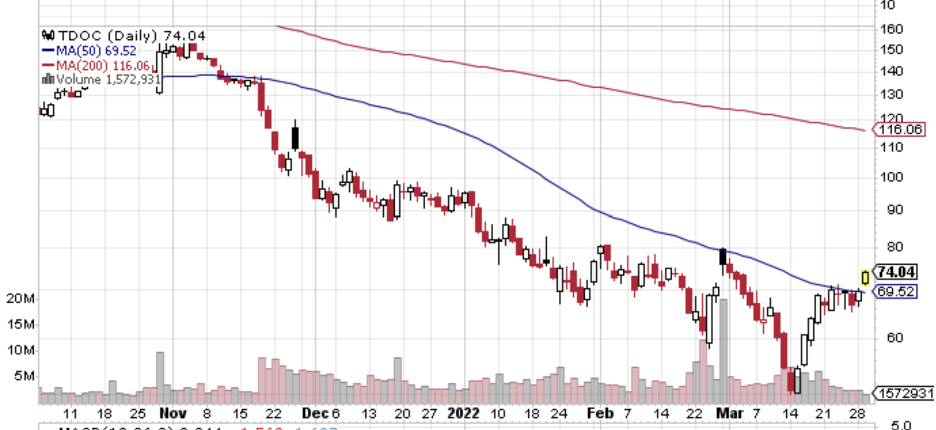Screen dimensions: 936x430
Task: Click the red MA(200) line legend icon
Action: point(48,65)
